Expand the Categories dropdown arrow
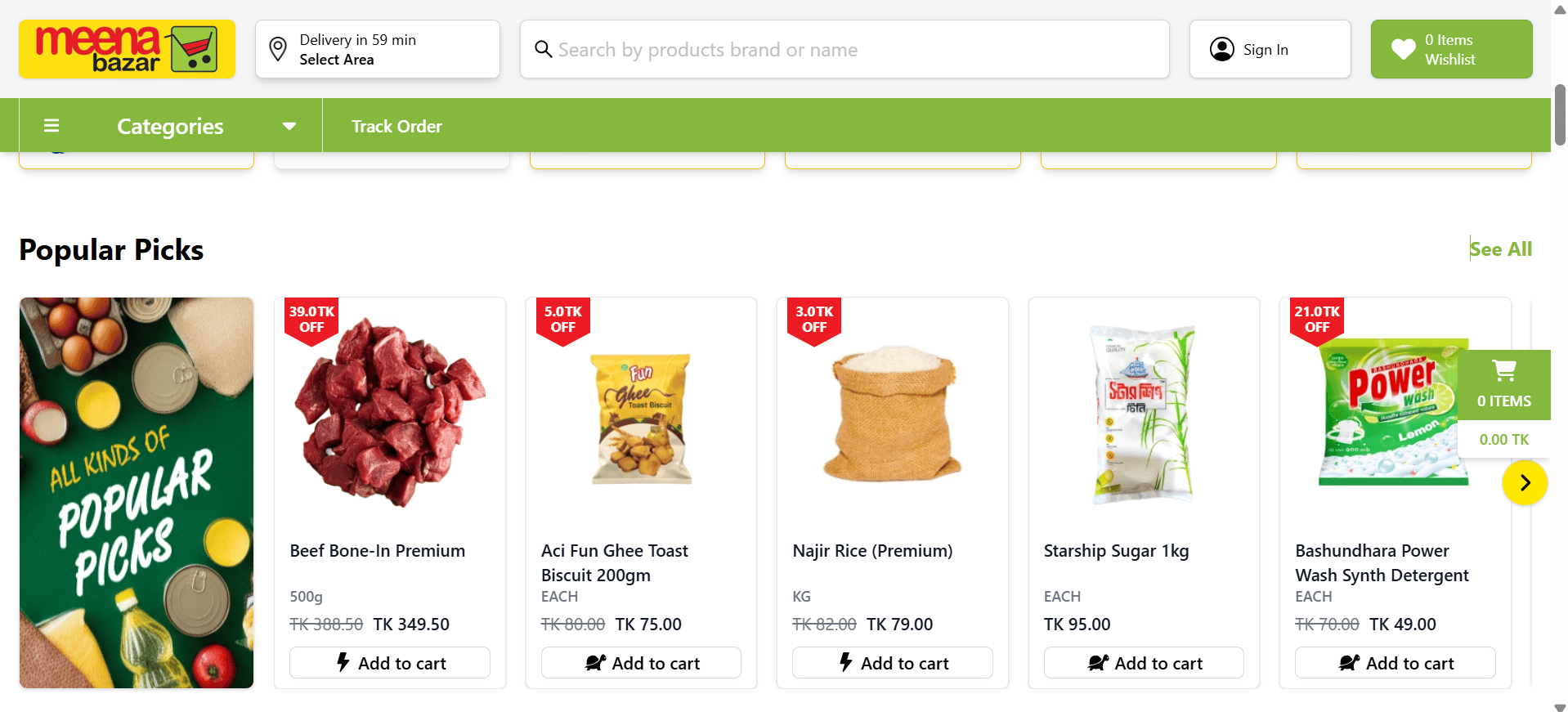 [x=289, y=126]
